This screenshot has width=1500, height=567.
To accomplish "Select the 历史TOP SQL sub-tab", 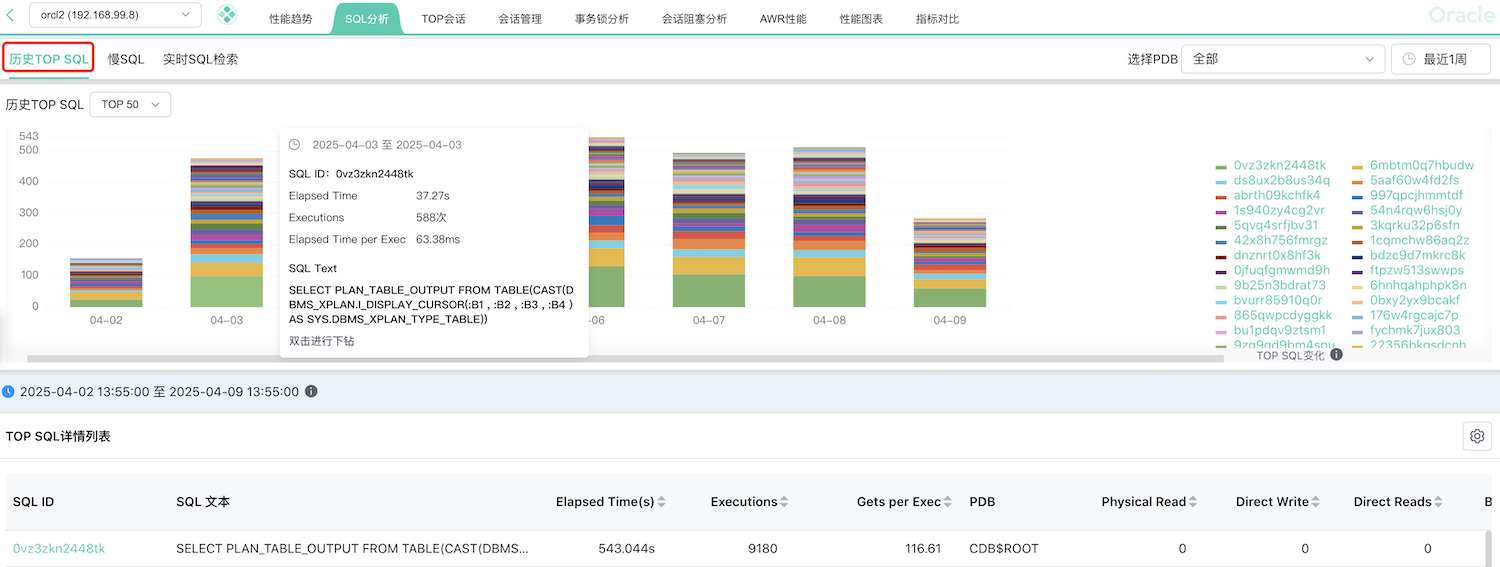I will [x=49, y=59].
